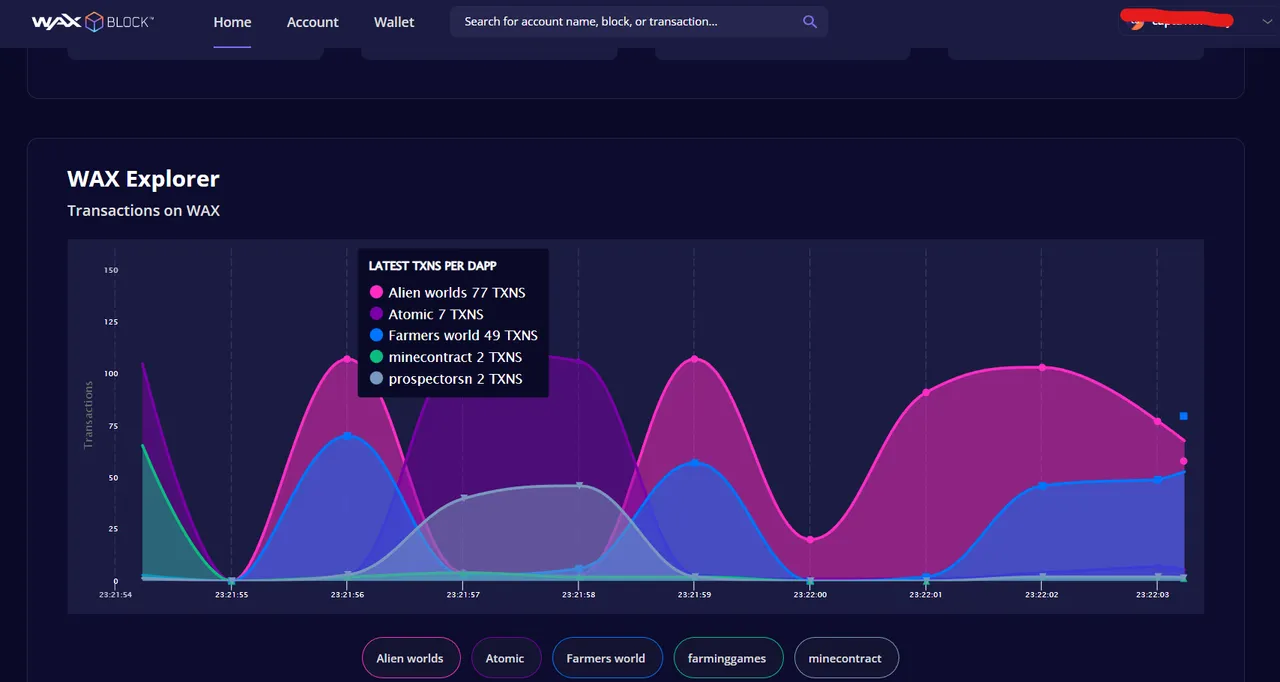1280x682 pixels.
Task: Toggle the Alien worlds series pill
Action: pos(410,658)
